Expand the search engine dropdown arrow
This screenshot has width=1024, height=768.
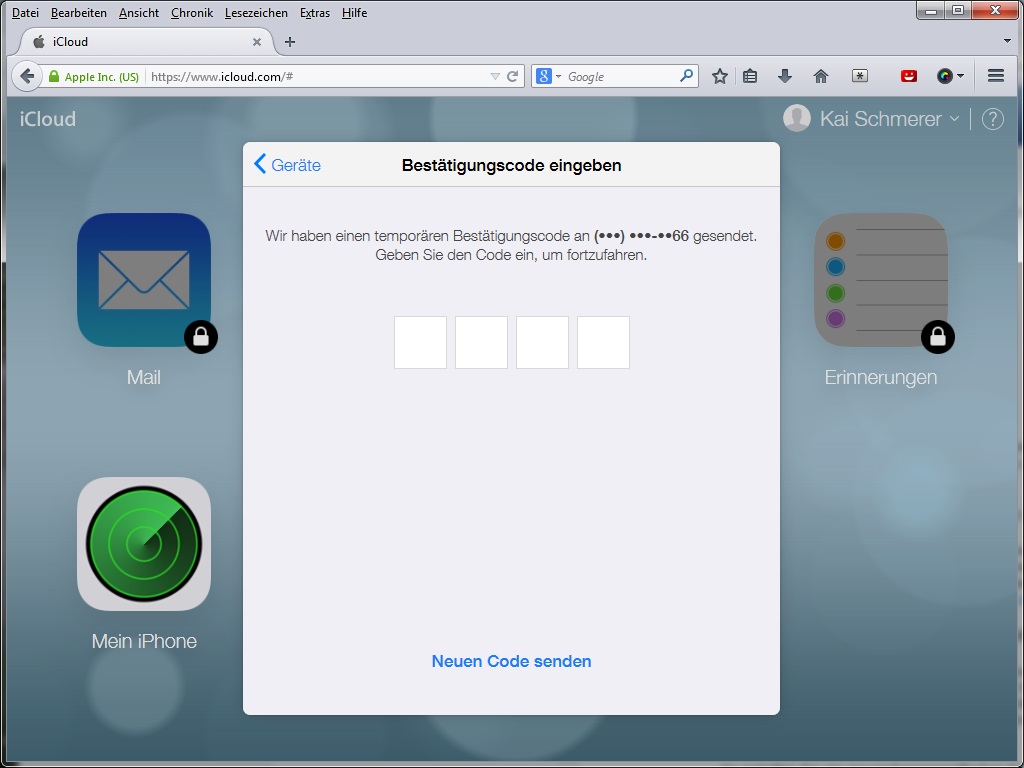point(558,76)
